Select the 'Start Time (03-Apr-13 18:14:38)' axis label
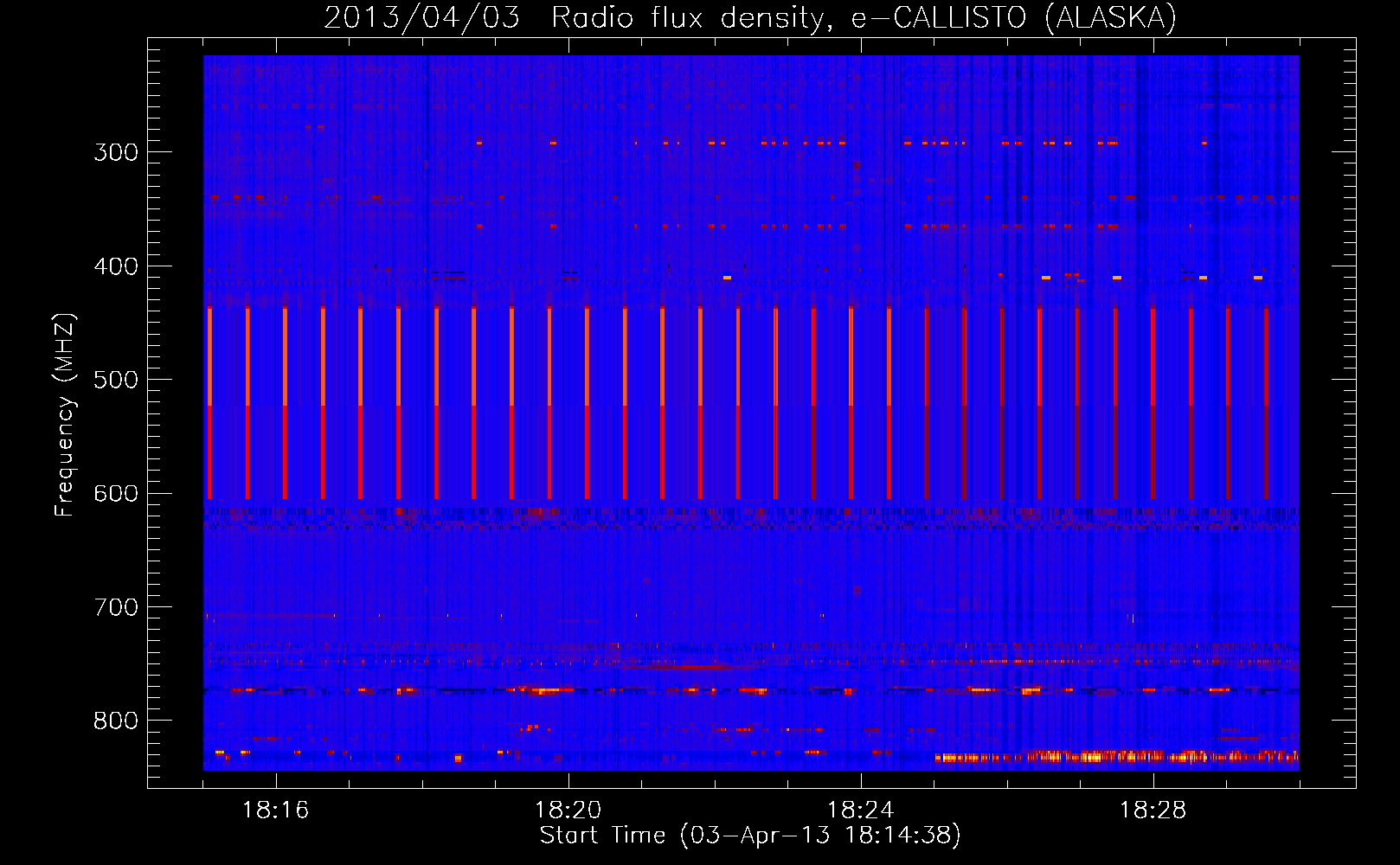This screenshot has height=865, width=1400. pos(750,836)
